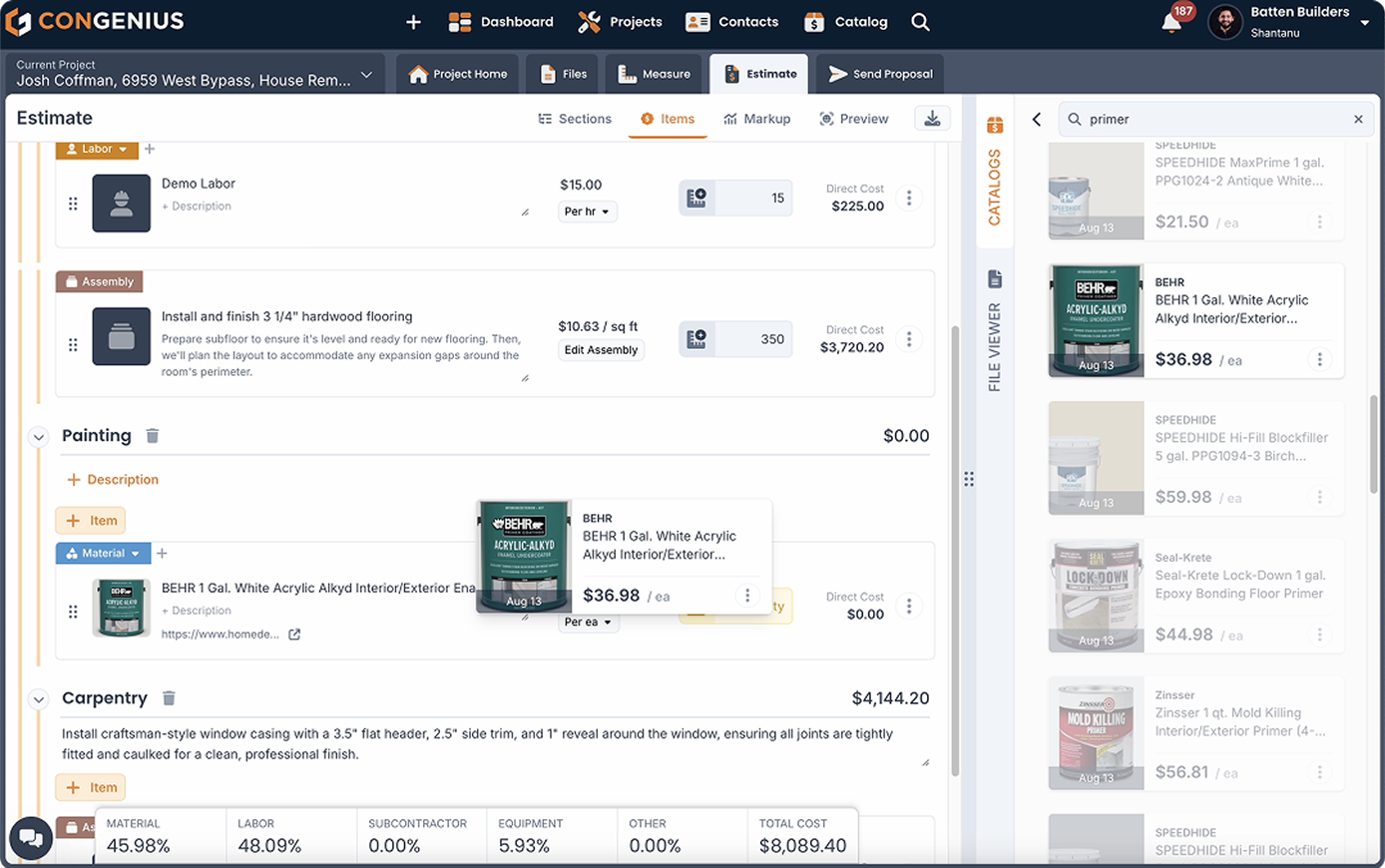Image resolution: width=1385 pixels, height=868 pixels.
Task: Grab drag handle of flooring assembly
Action: pyautogui.click(x=73, y=344)
